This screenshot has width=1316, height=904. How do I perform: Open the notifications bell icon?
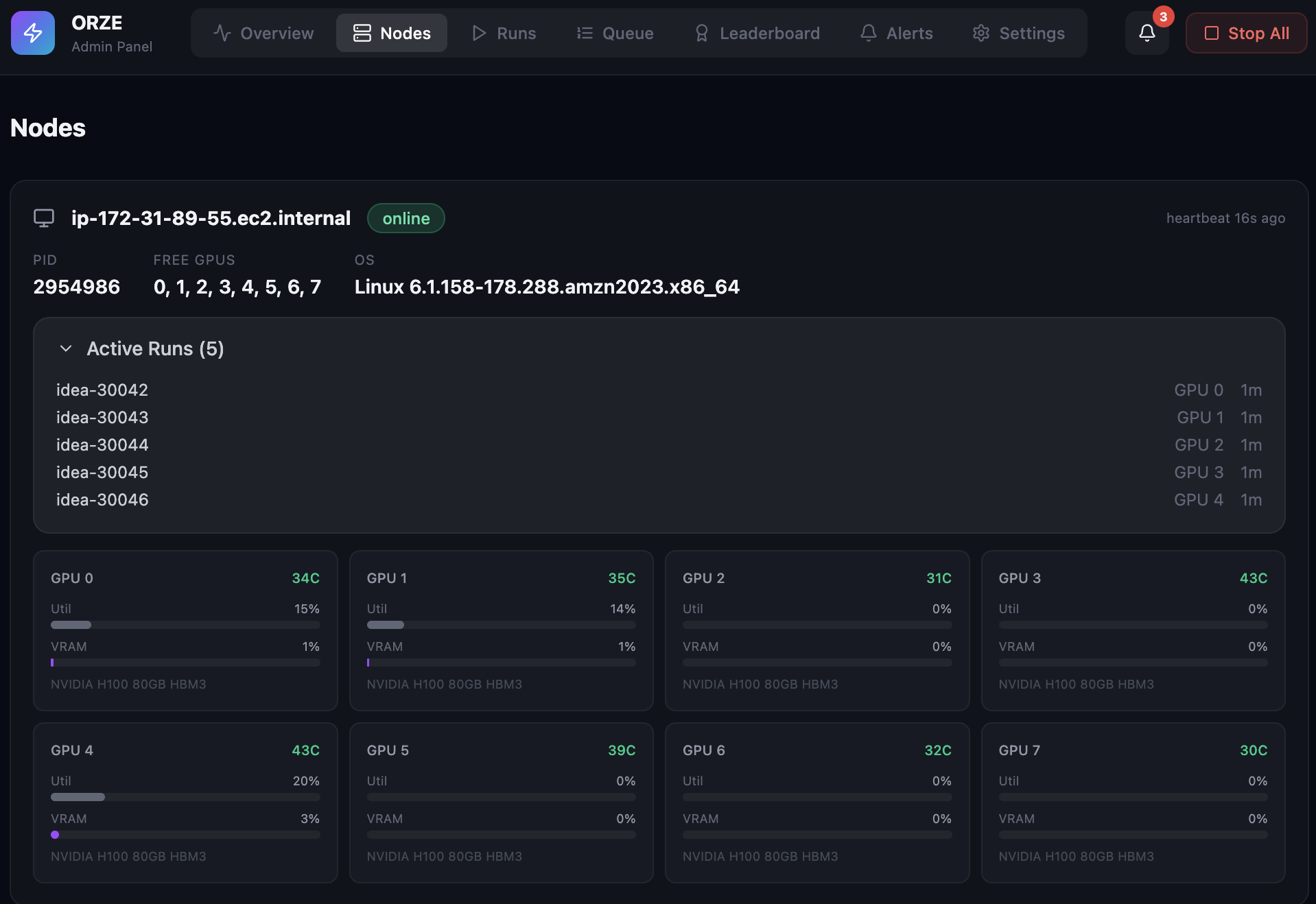click(x=1147, y=33)
